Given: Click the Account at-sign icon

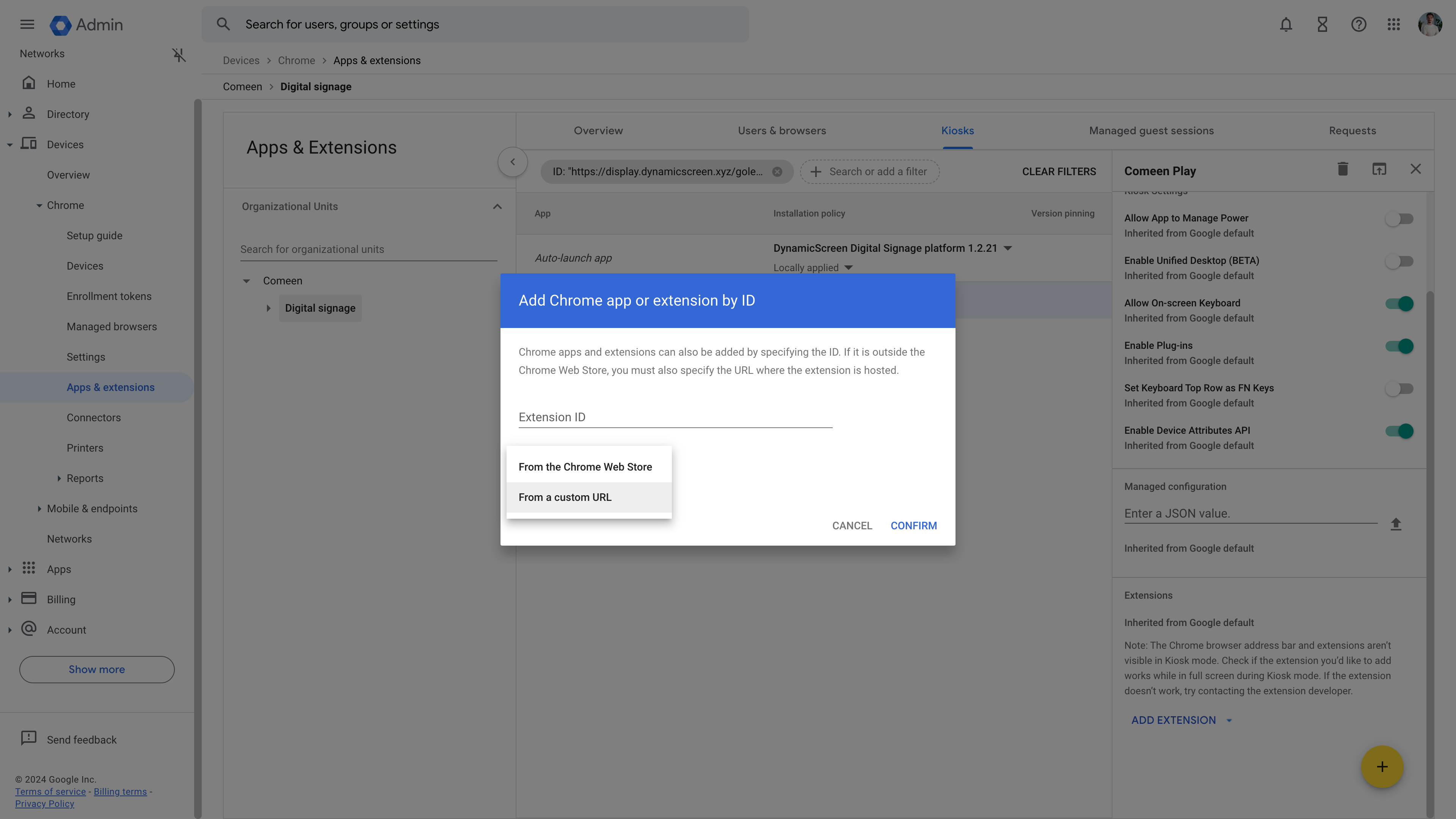Looking at the screenshot, I should pyautogui.click(x=29, y=629).
